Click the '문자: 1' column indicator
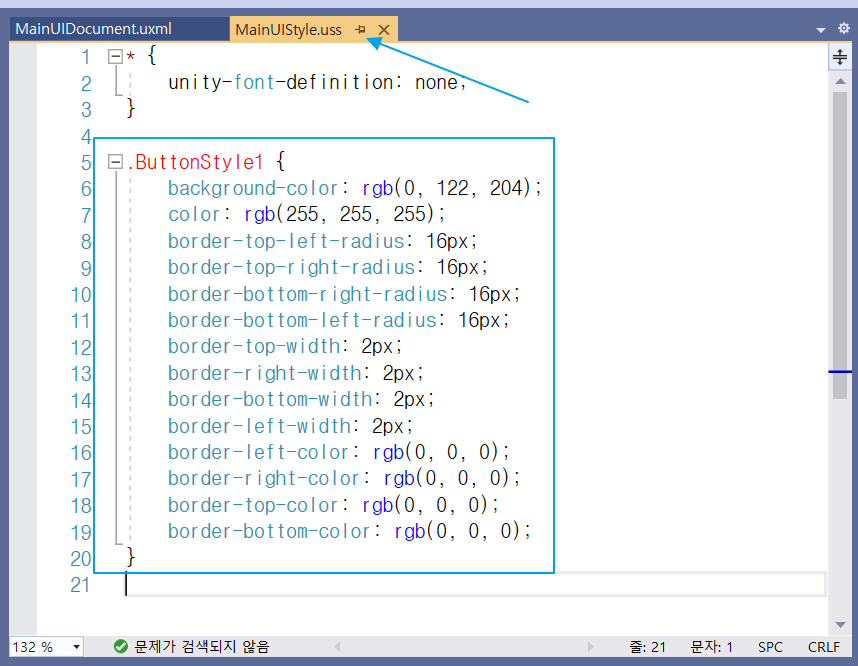The image size is (858, 666). point(711,647)
